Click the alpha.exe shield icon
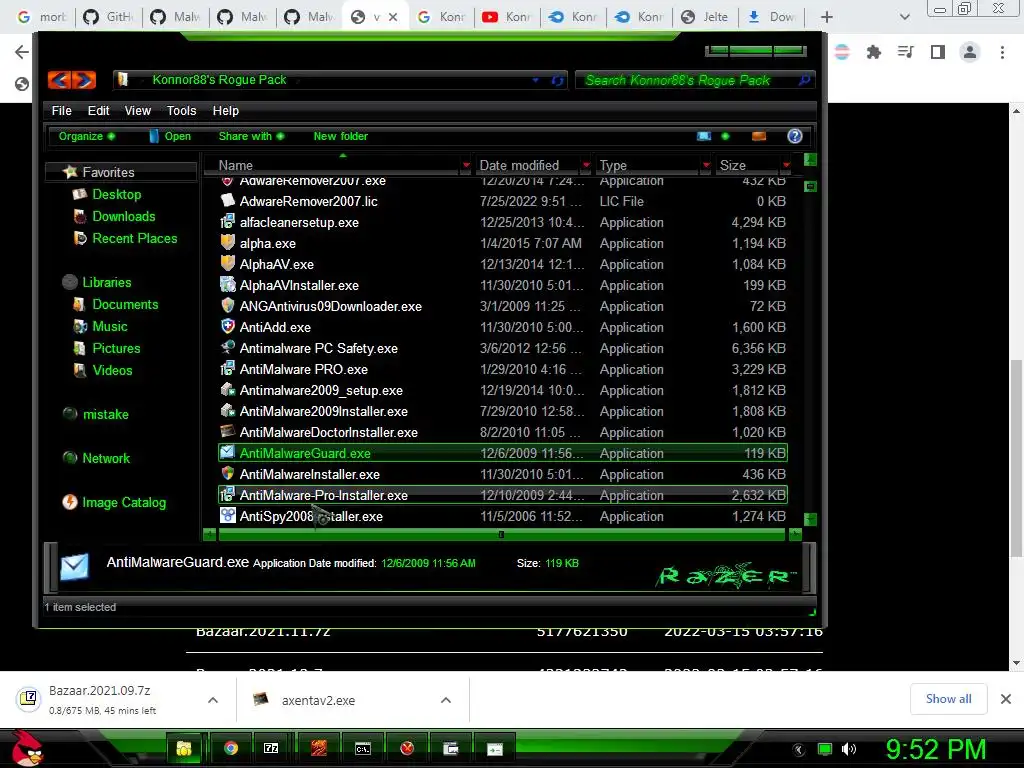The width and height of the screenshot is (1024, 768). [227, 243]
